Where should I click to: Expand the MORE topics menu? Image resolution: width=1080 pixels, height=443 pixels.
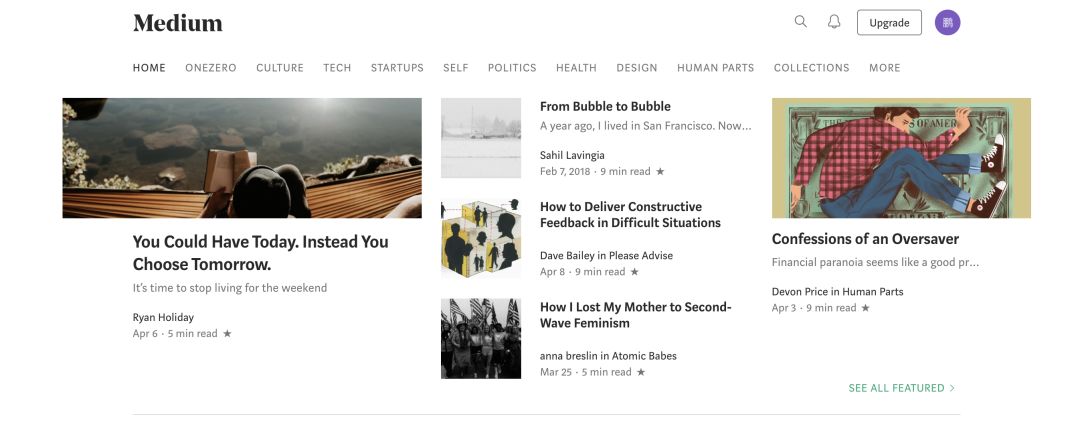click(x=884, y=68)
